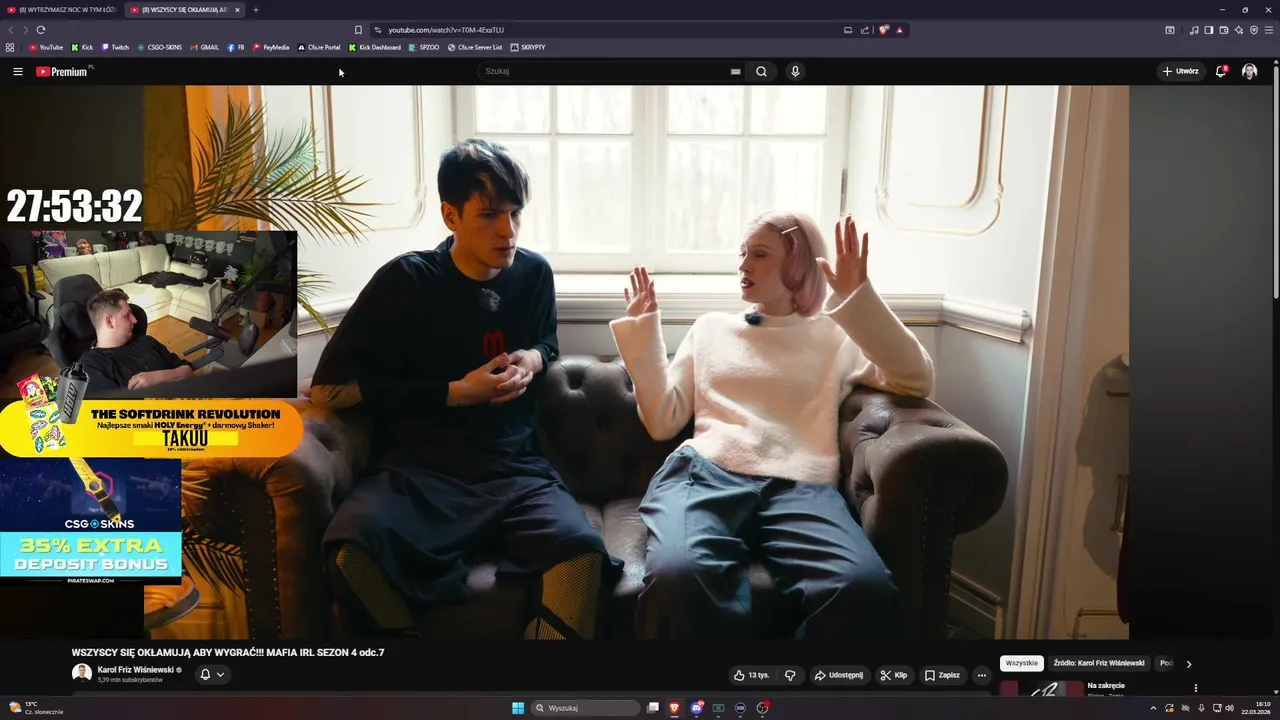Open Brave Shields lion icon

tap(884, 30)
